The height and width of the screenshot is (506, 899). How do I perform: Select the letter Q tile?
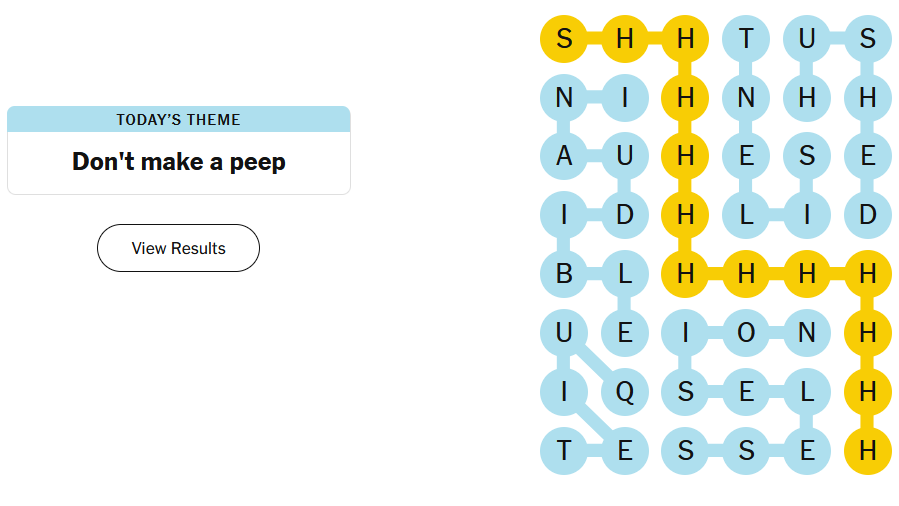[x=625, y=392]
